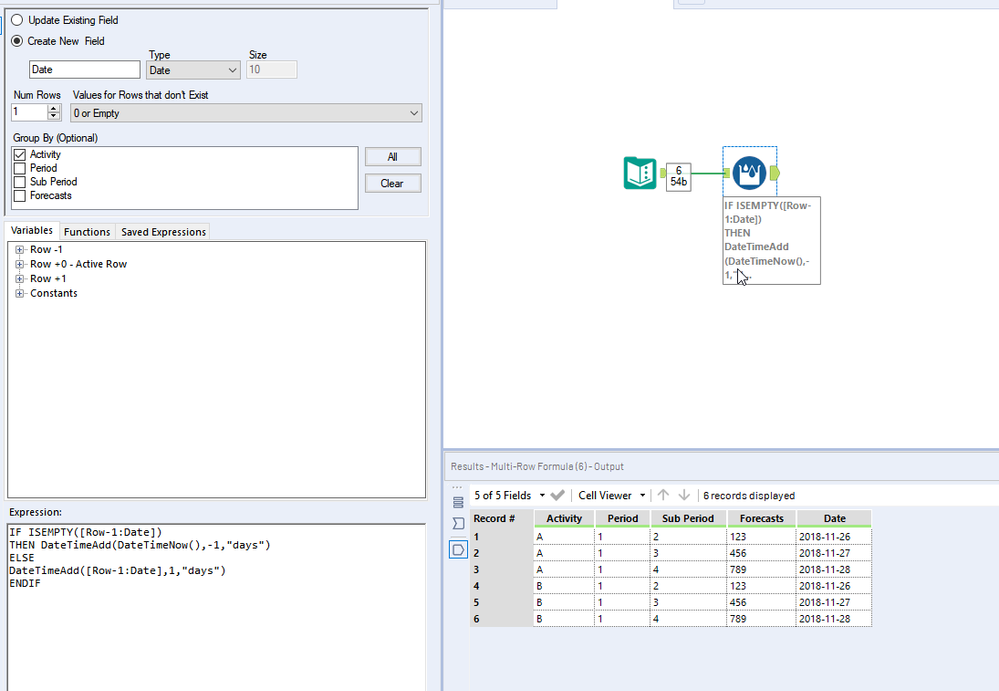Switch to the Saved Expressions tab
This screenshot has width=999, height=691.
click(x=163, y=232)
